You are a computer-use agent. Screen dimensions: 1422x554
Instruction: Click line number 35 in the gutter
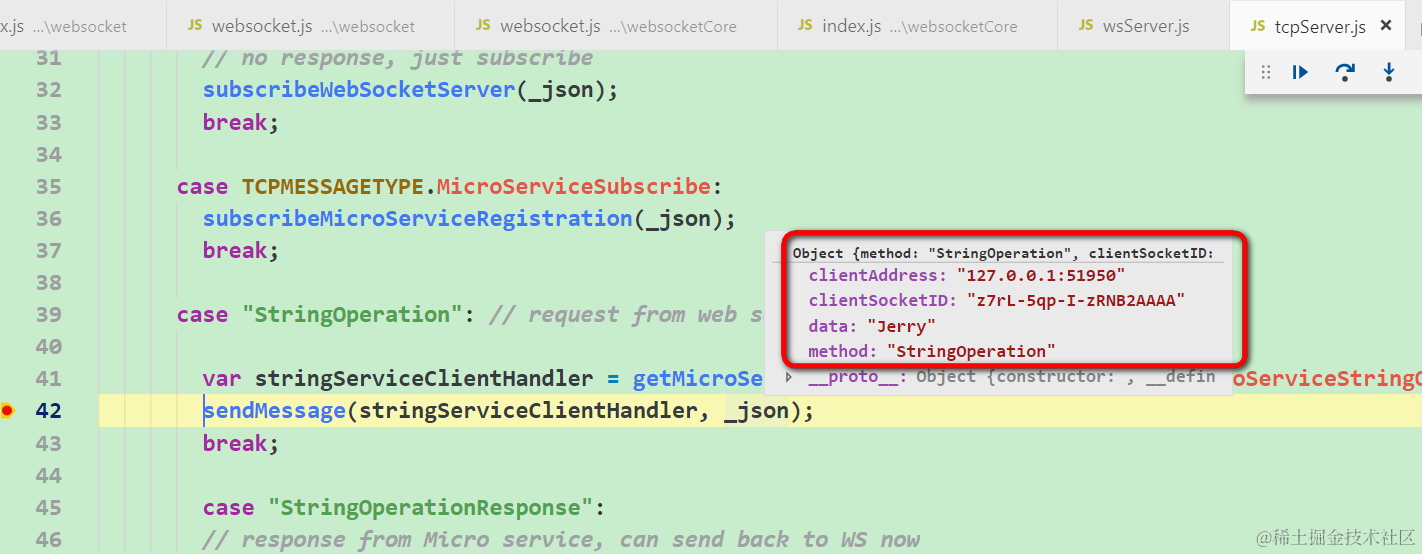[x=48, y=186]
